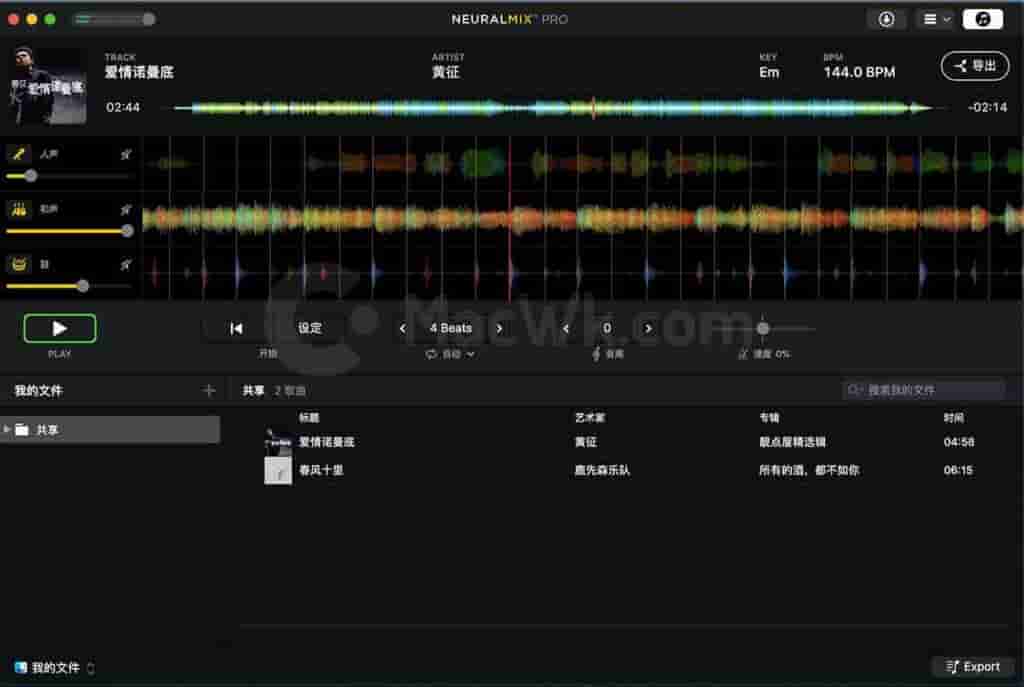
Task: Click the harmonic stem waveform lane
Action: coord(583,219)
